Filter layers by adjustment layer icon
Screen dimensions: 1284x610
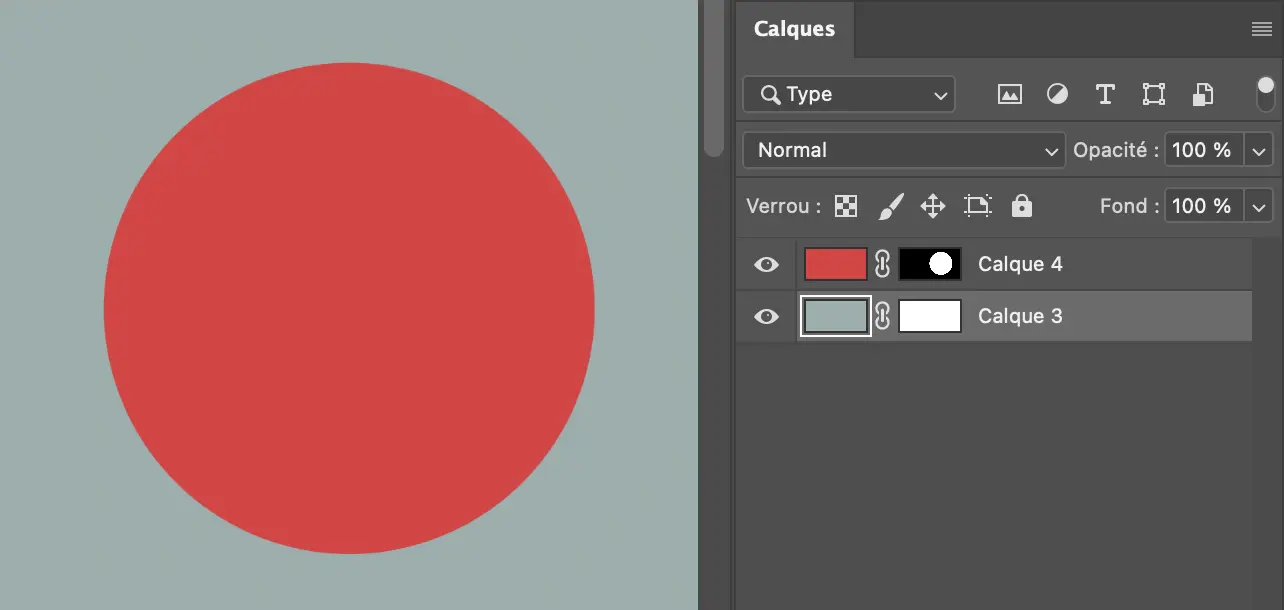pyautogui.click(x=1057, y=94)
